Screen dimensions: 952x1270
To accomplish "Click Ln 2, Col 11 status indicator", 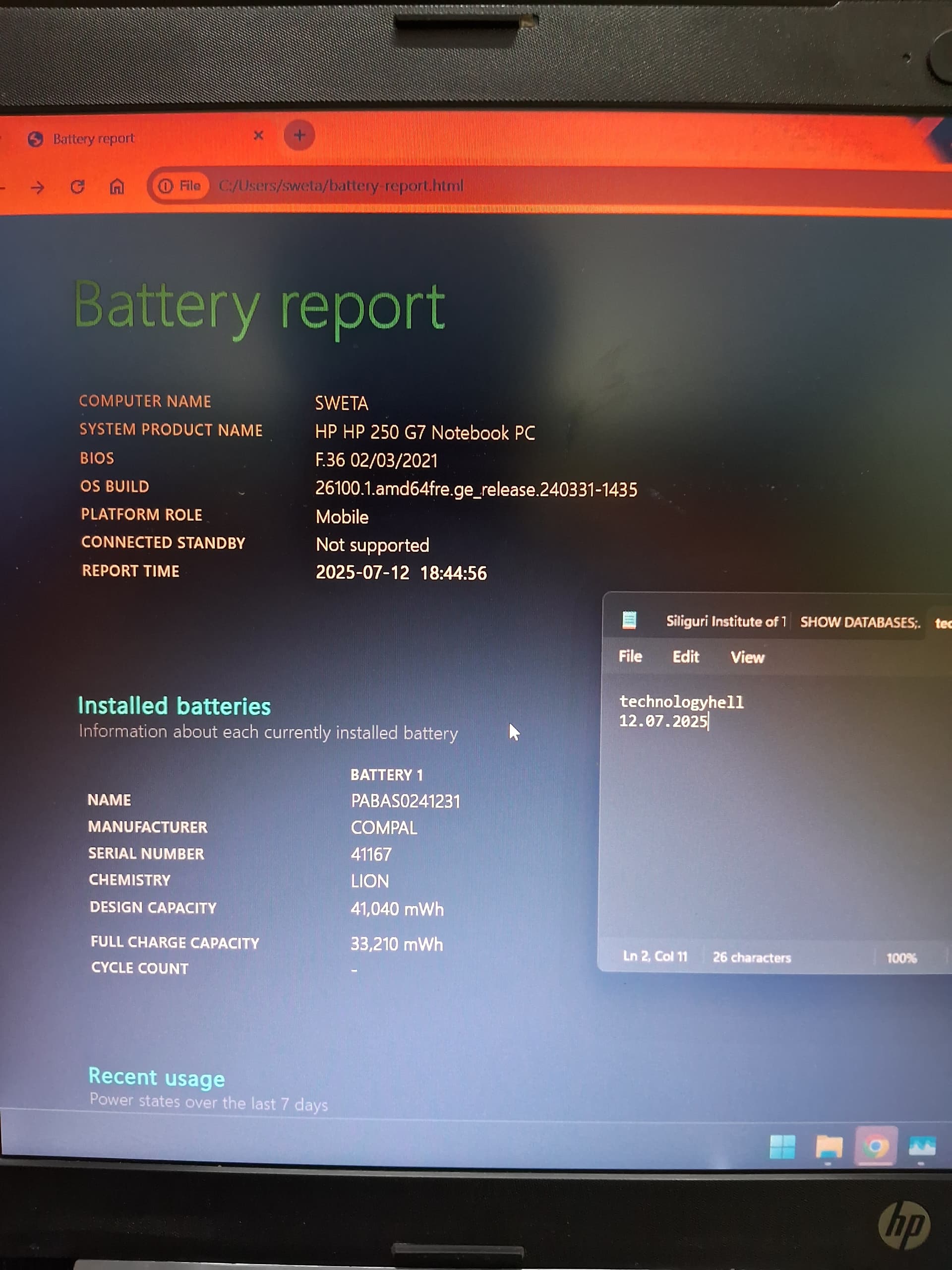I will point(655,956).
